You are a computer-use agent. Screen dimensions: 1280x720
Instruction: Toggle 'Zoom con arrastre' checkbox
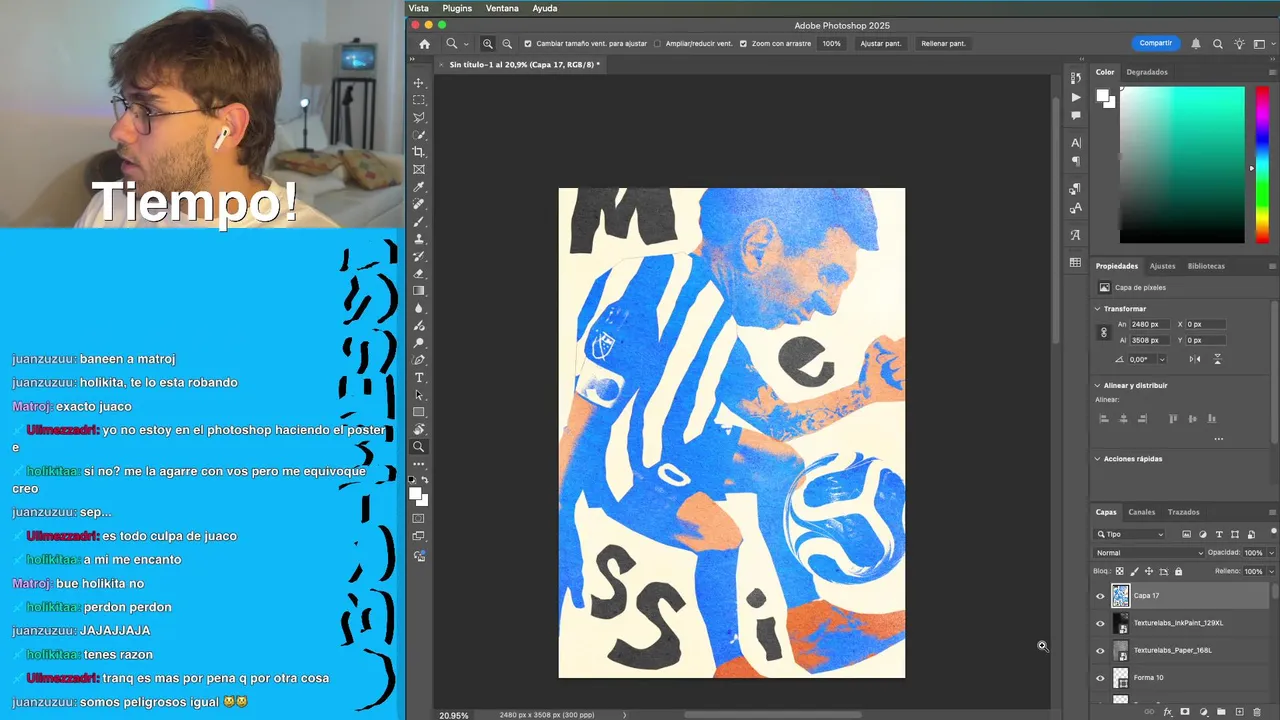(743, 44)
